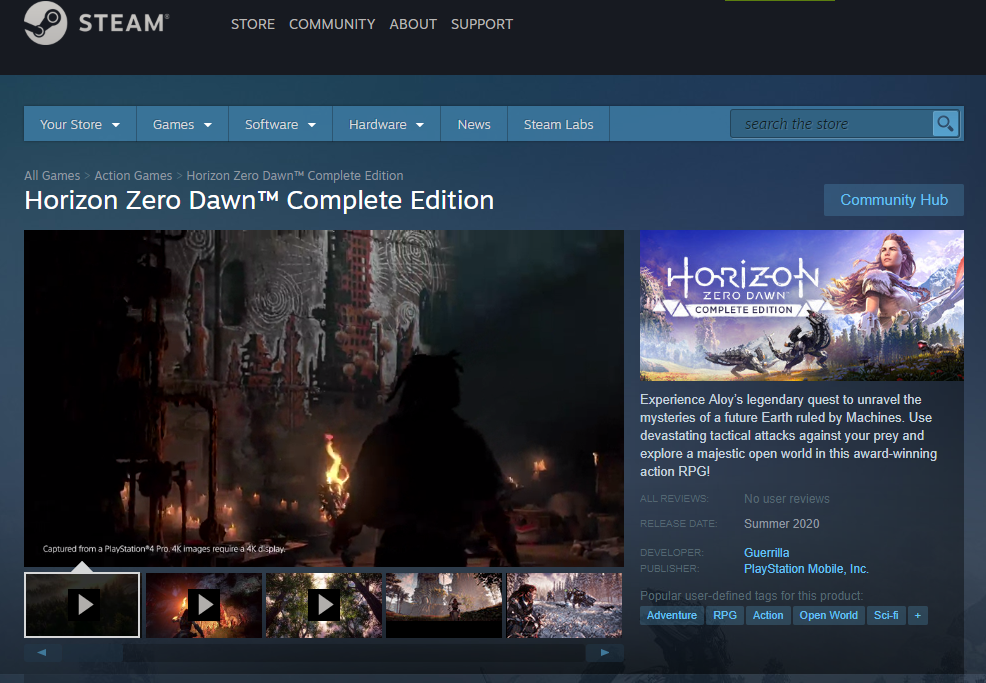
Task: Play the third trailer with forest scene
Action: [x=324, y=605]
